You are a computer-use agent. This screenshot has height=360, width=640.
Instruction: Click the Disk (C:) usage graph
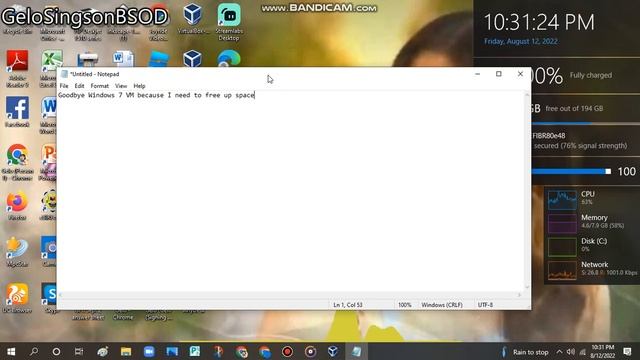coord(562,247)
